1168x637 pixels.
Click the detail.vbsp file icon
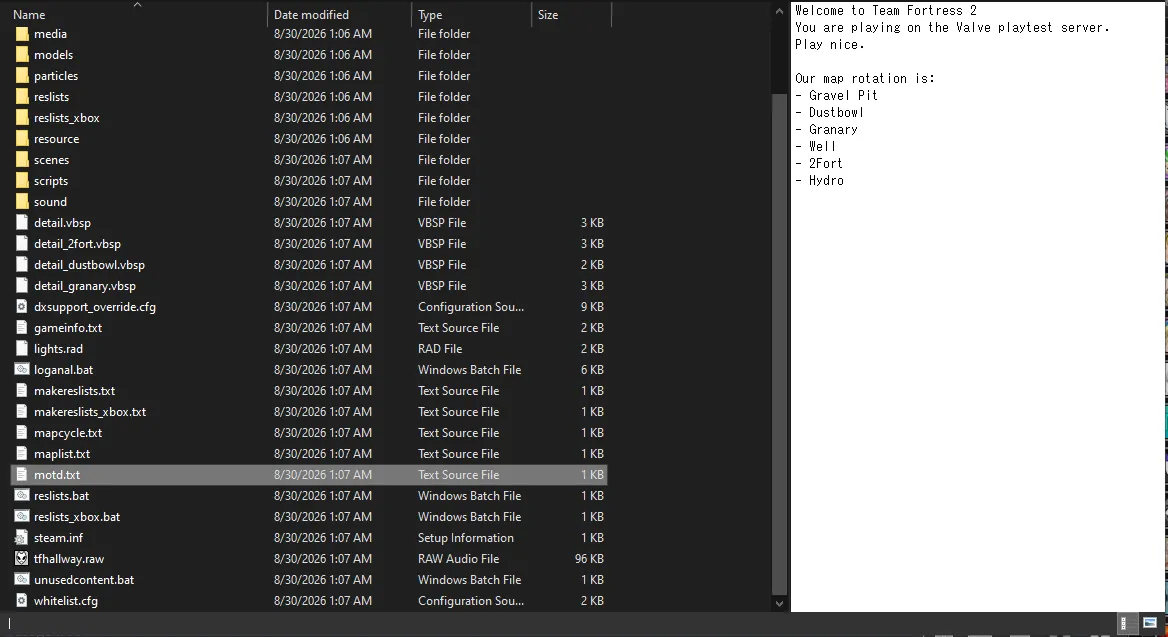[22, 223]
